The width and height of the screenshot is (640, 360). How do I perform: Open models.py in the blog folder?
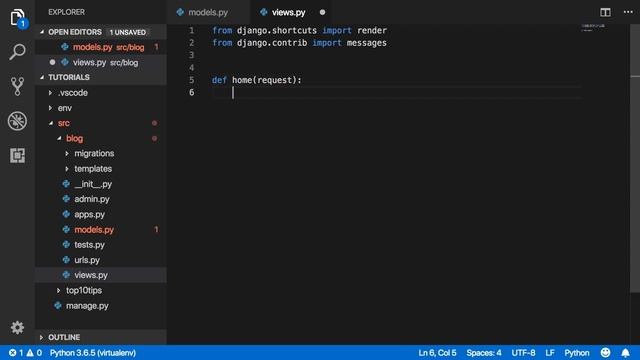[94, 229]
